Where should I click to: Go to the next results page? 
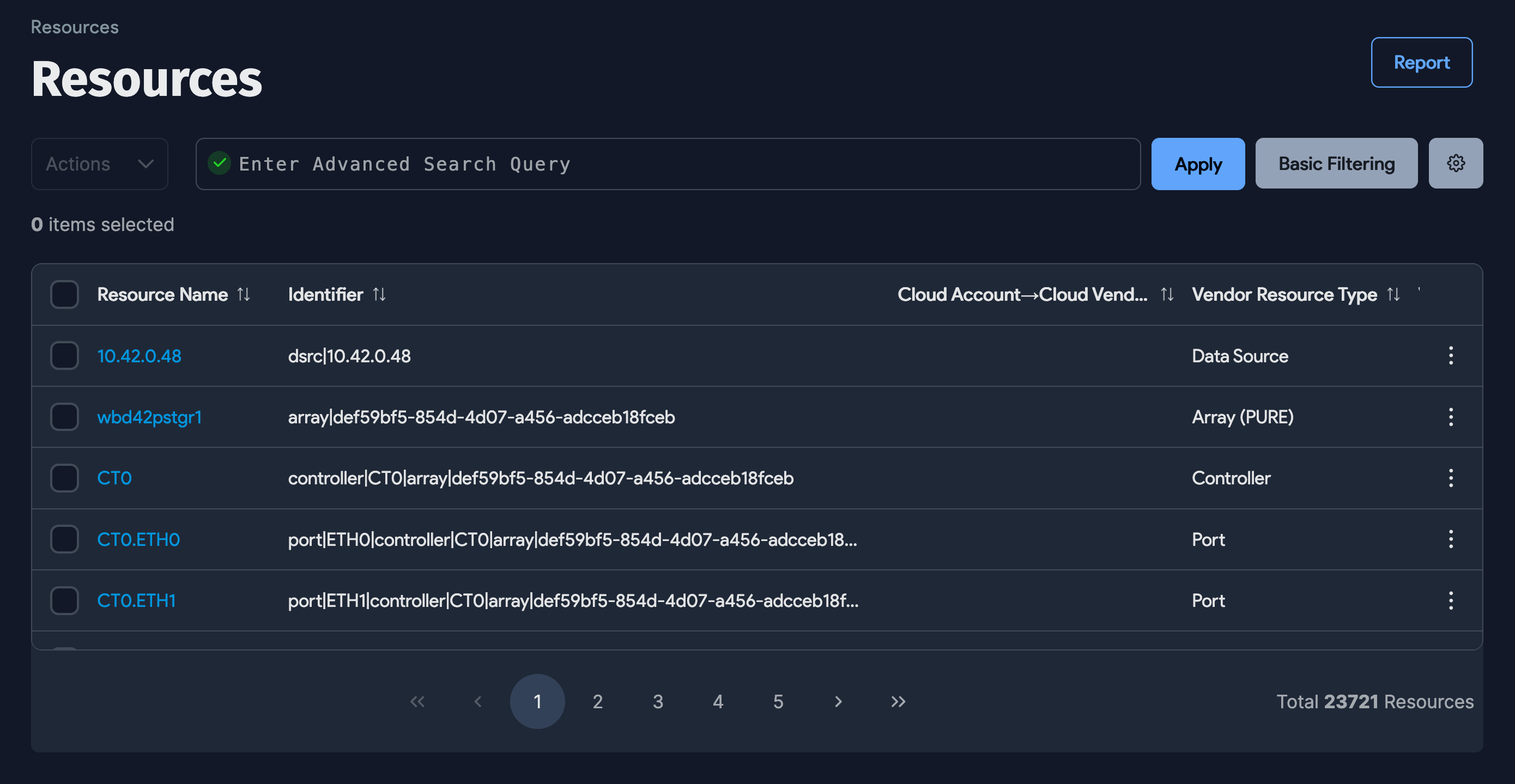[838, 701]
